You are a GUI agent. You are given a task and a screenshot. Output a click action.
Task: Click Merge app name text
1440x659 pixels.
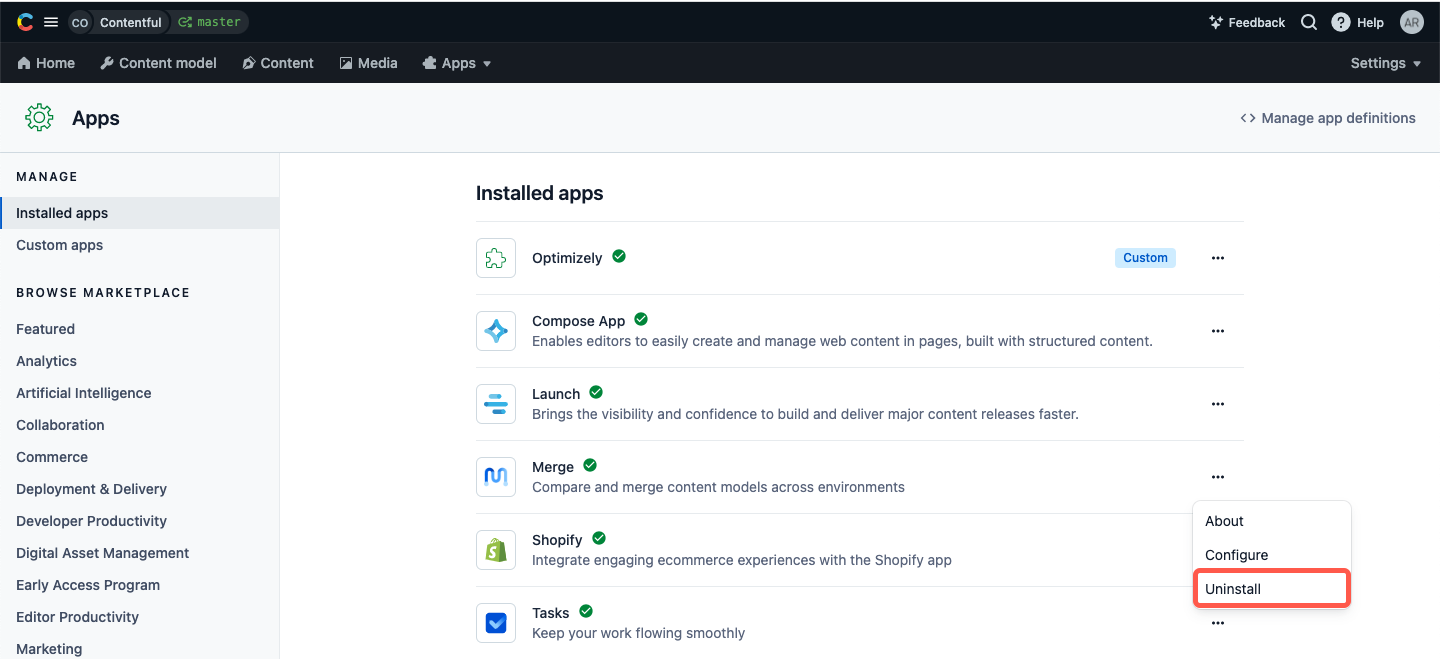coord(553,467)
